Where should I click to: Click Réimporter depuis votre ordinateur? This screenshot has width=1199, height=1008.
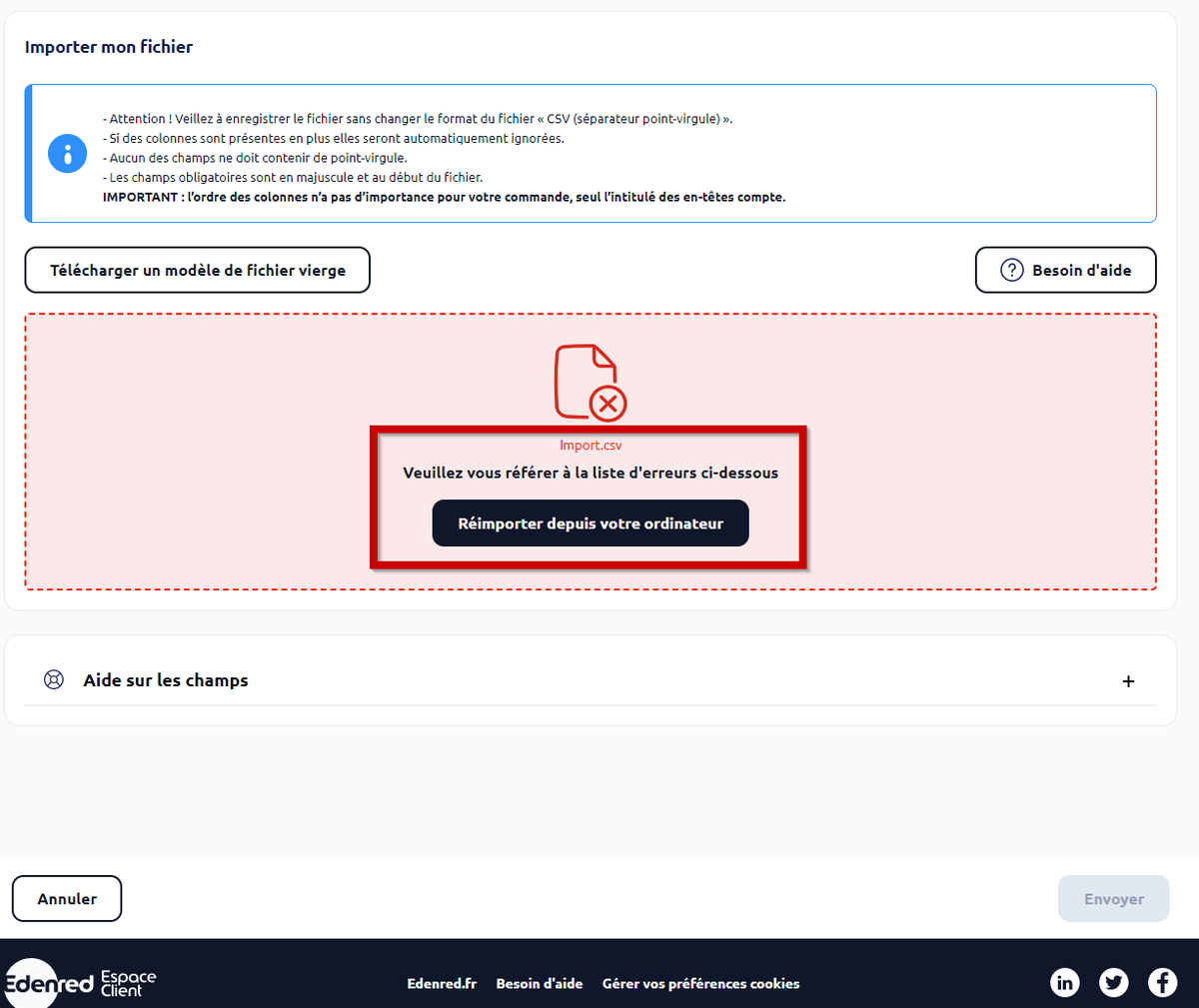pyautogui.click(x=590, y=522)
